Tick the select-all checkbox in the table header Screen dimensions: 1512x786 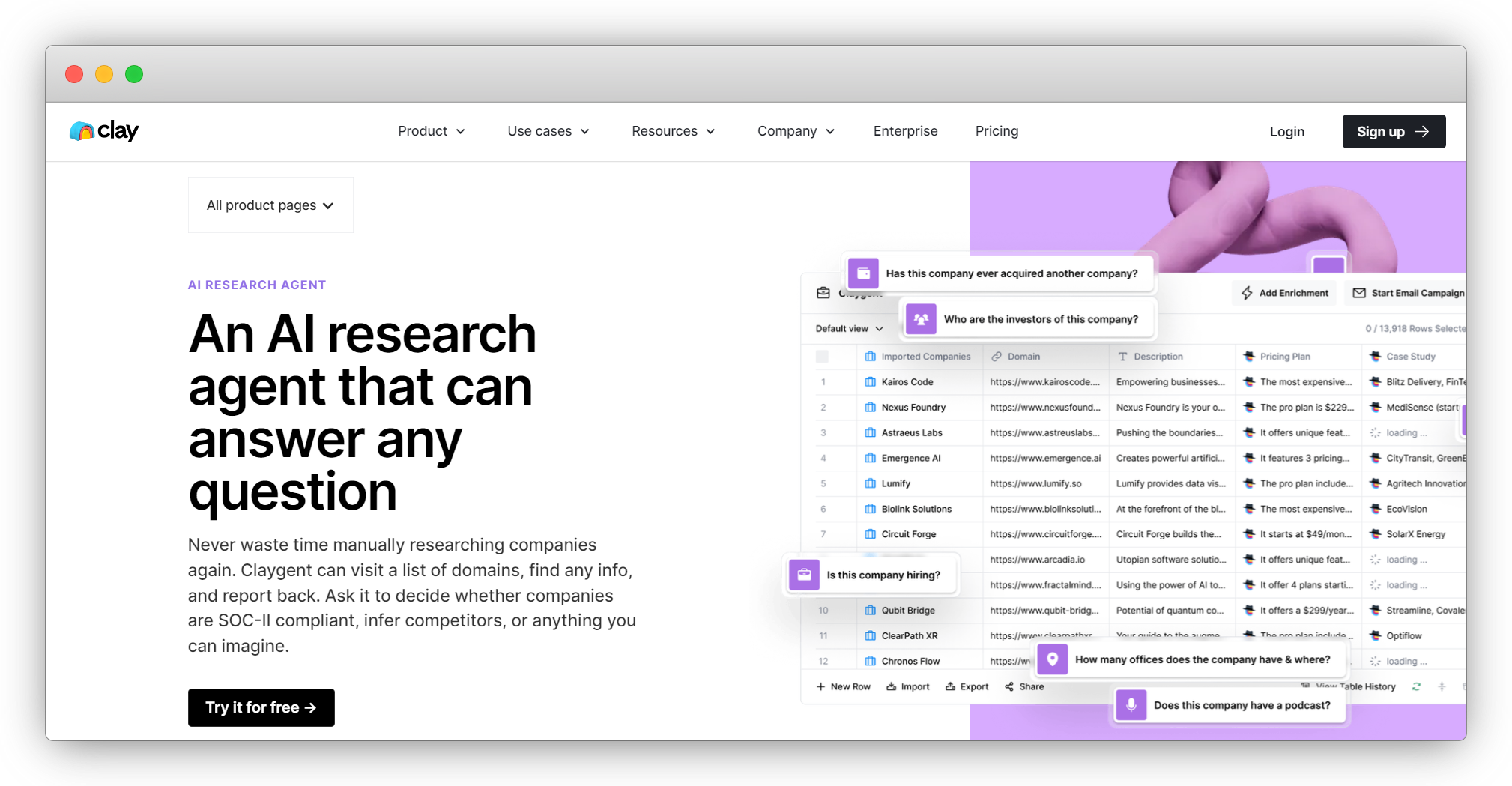tap(823, 357)
